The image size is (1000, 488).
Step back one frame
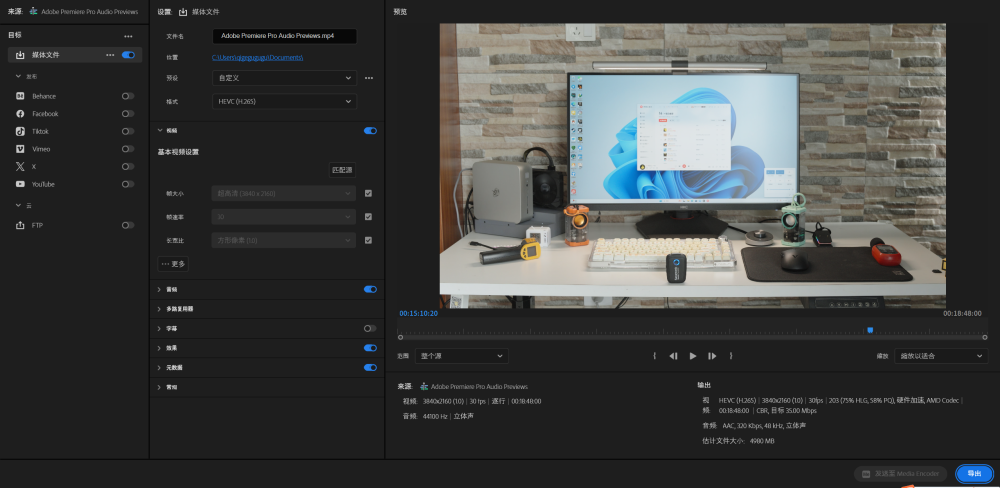673,356
